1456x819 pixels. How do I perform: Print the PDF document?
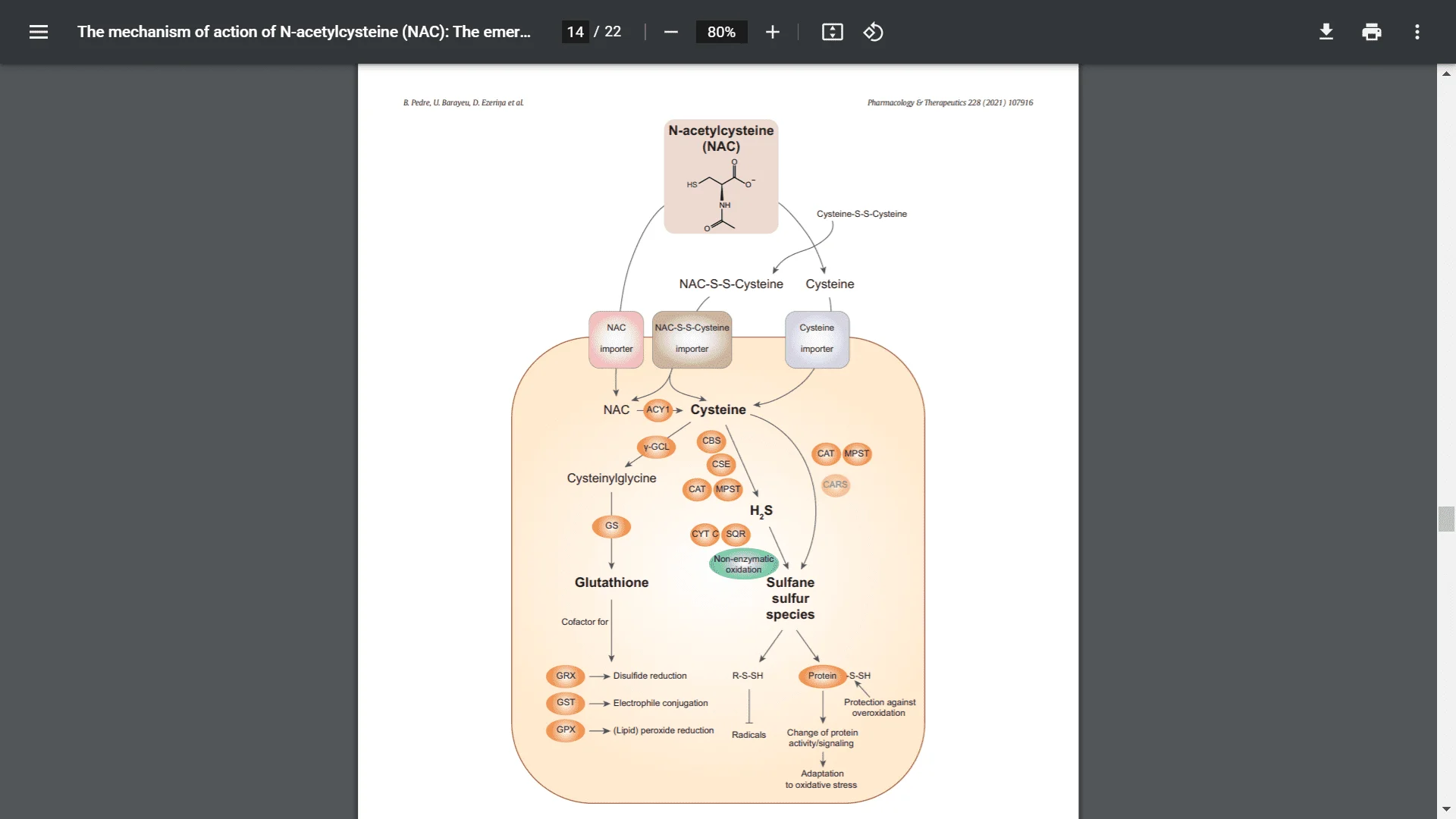(1372, 32)
